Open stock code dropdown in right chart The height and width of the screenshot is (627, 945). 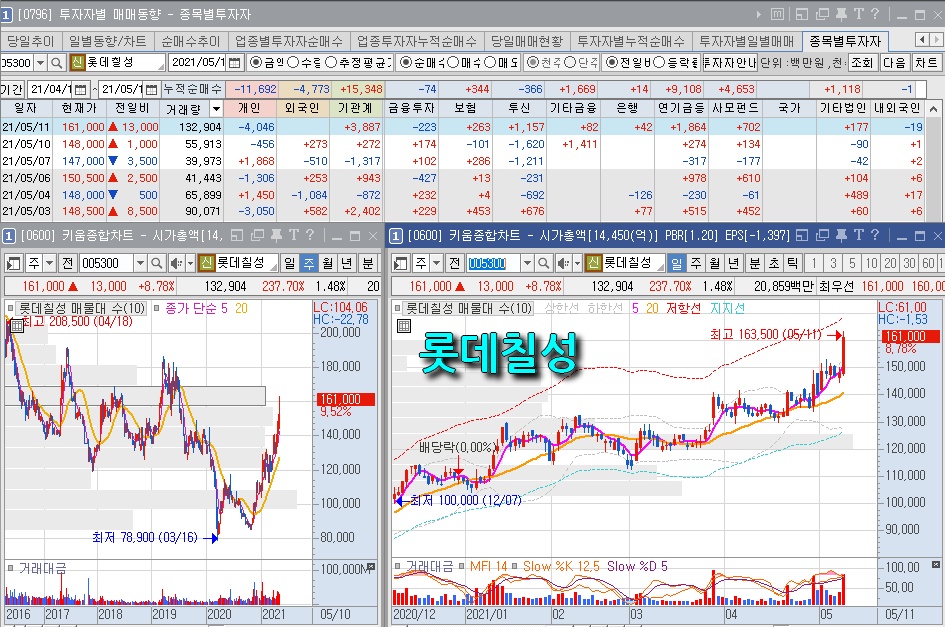[x=527, y=263]
